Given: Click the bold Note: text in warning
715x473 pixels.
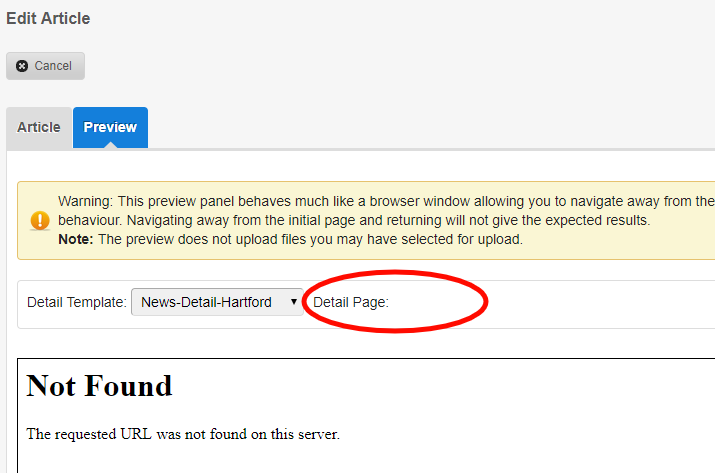Looking at the screenshot, I should tap(76, 239).
